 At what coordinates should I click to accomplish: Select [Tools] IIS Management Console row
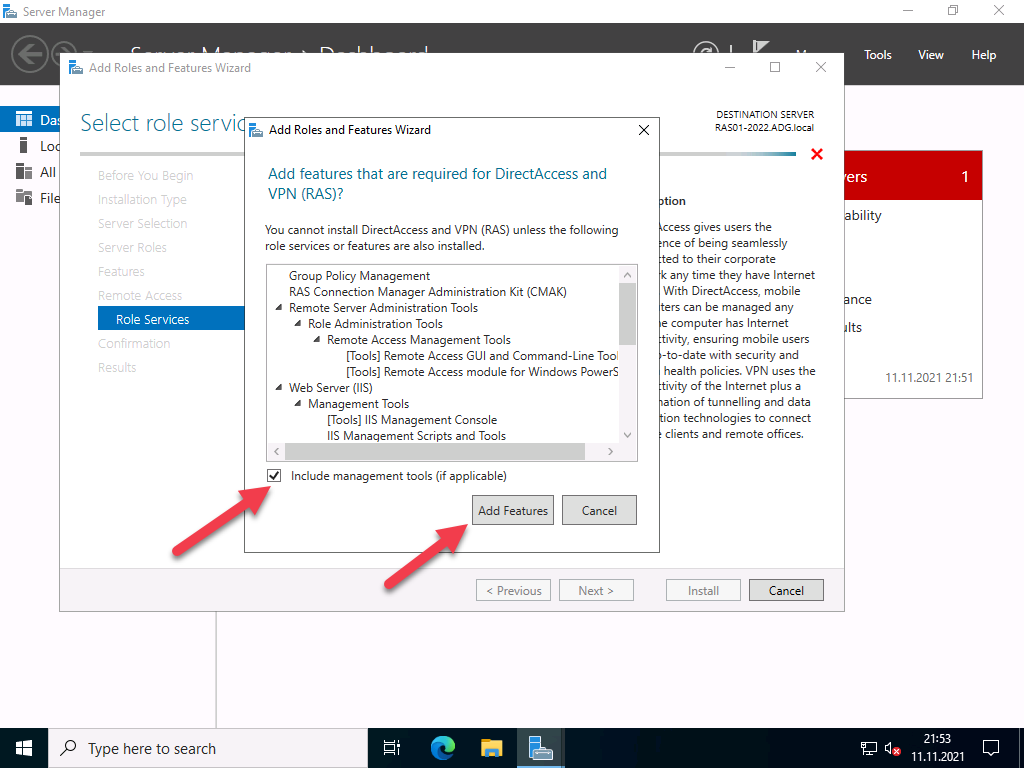point(412,420)
